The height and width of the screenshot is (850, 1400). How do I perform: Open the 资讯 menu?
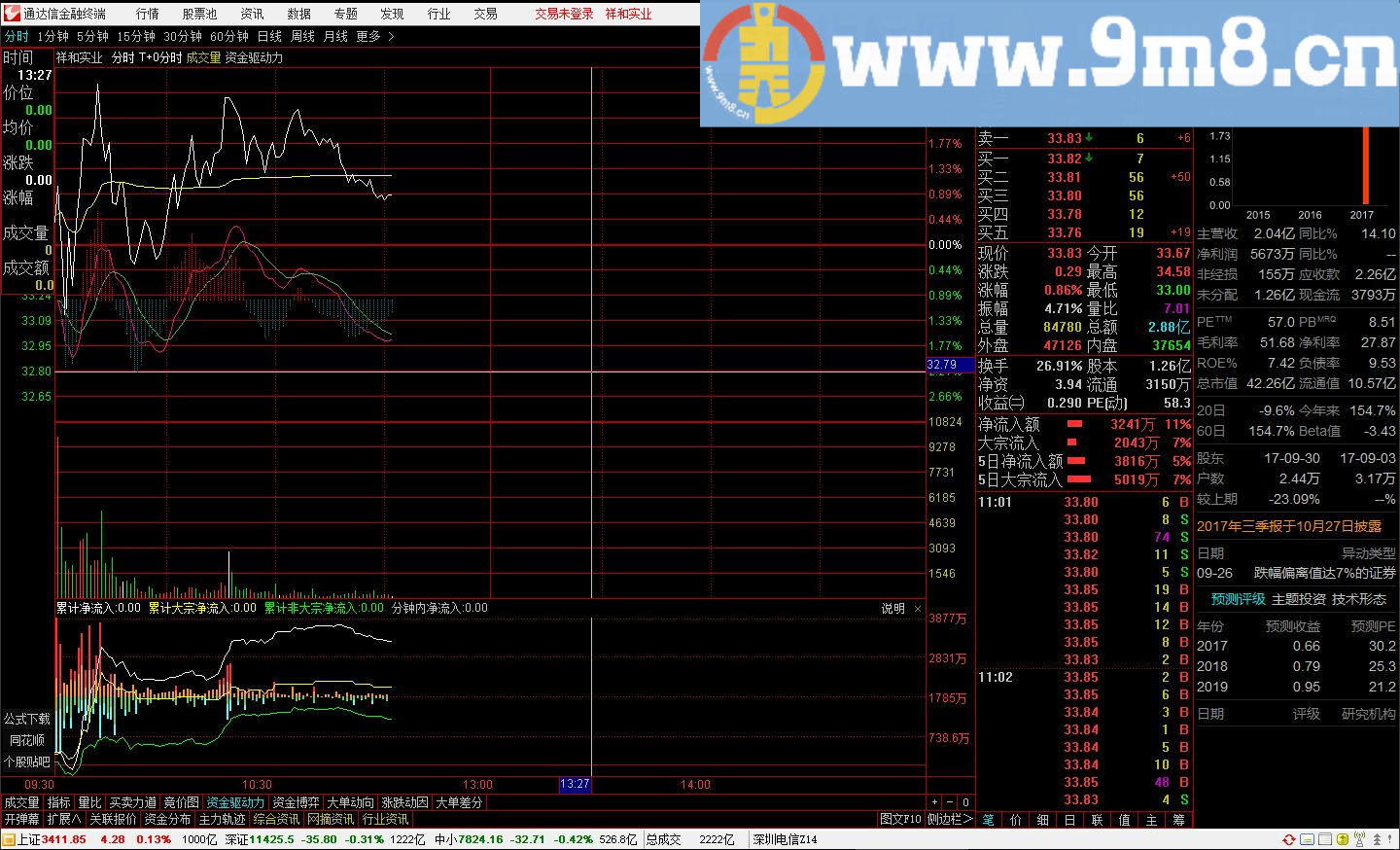(252, 14)
